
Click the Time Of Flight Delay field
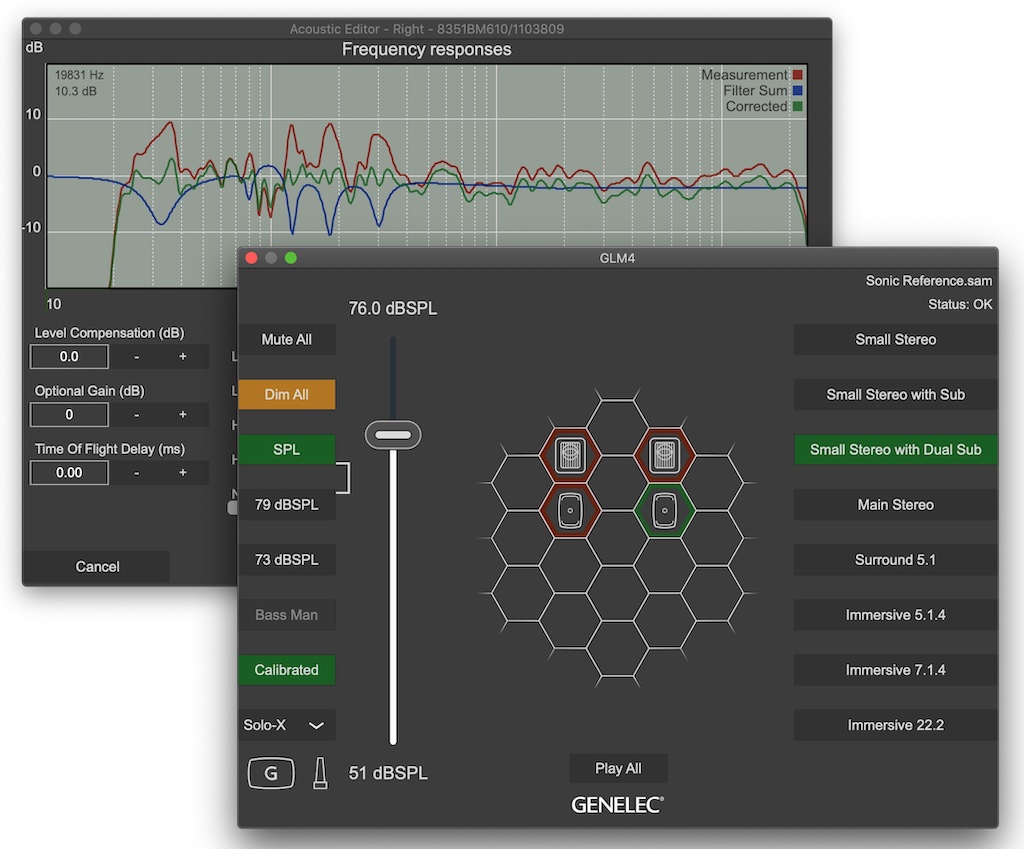69,472
